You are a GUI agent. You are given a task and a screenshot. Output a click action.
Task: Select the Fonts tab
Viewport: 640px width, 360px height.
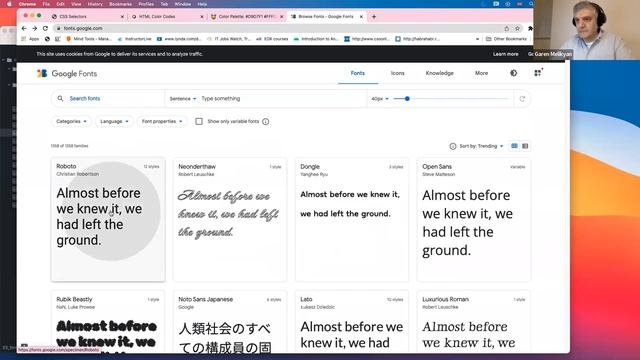point(358,73)
